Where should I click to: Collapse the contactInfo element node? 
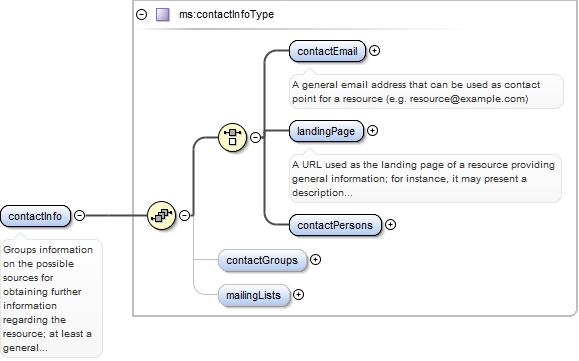pos(79,215)
